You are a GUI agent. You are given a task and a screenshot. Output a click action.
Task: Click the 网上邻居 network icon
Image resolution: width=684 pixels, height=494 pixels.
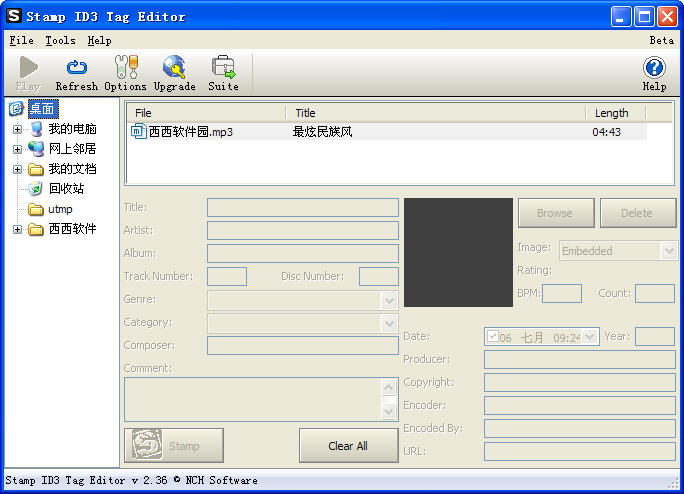click(x=36, y=149)
